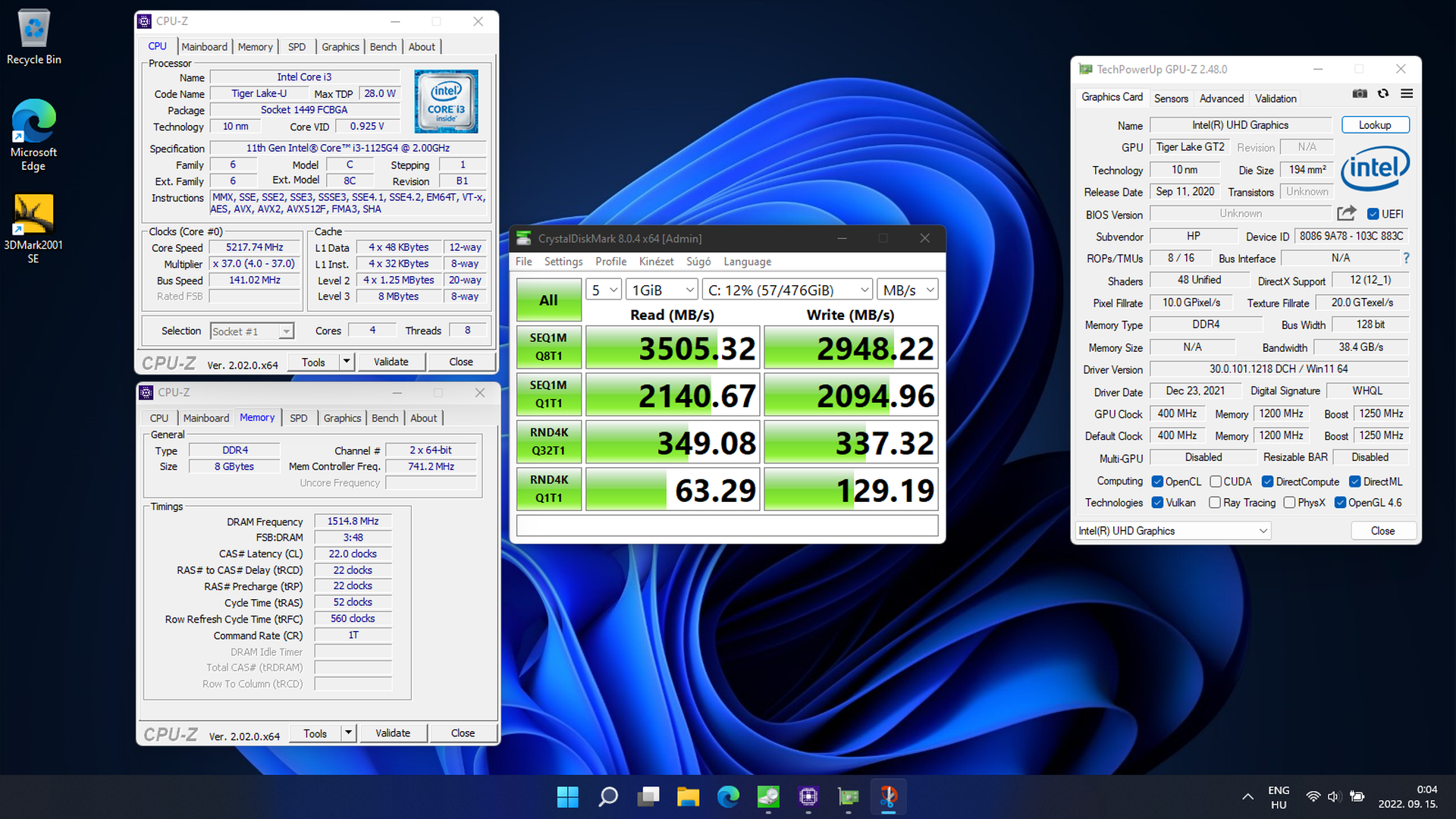Click the GPU Name field in GPU-Z
The image size is (1456, 819).
coord(1241,125)
